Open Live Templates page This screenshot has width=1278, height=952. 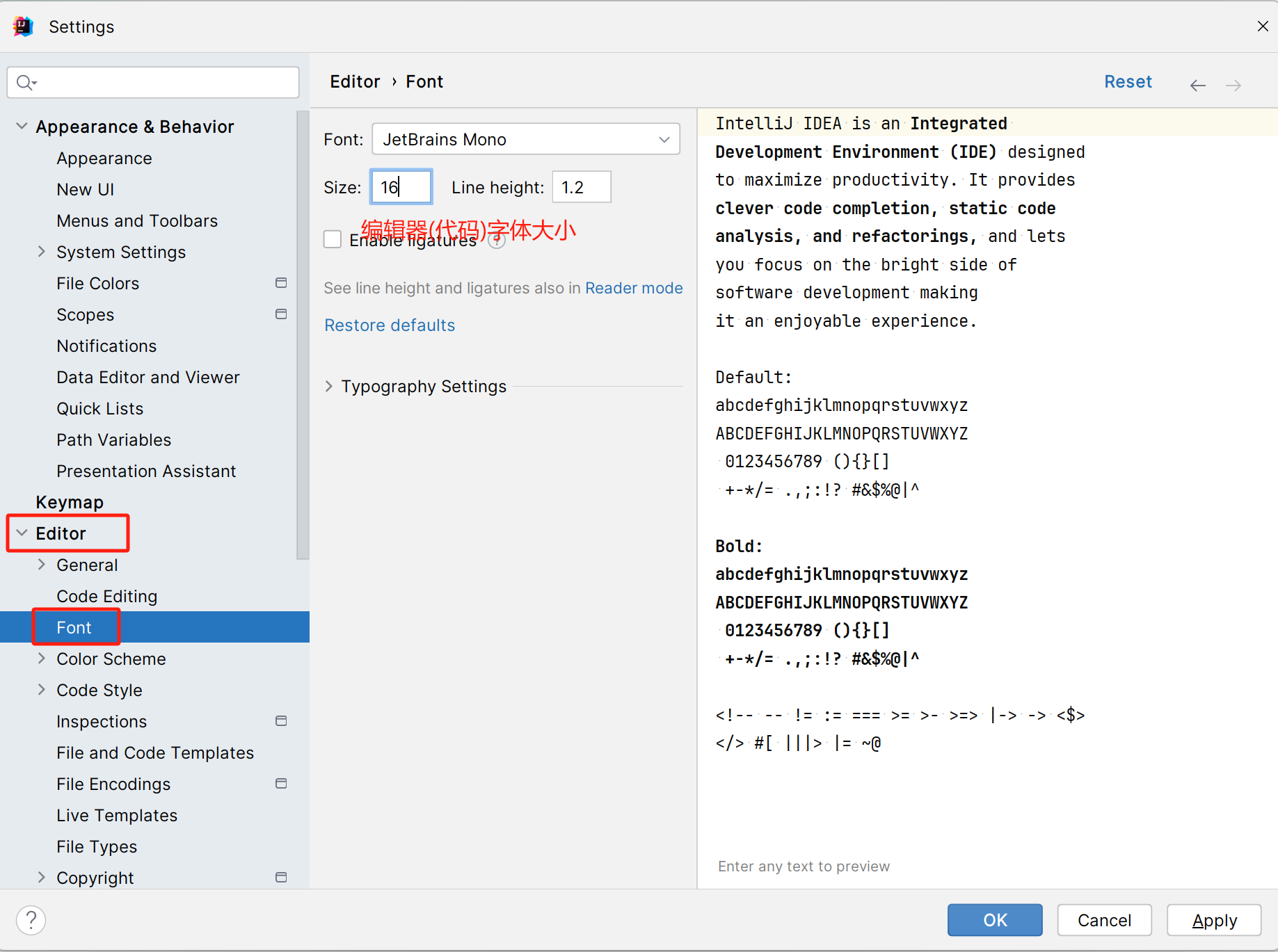(x=117, y=816)
